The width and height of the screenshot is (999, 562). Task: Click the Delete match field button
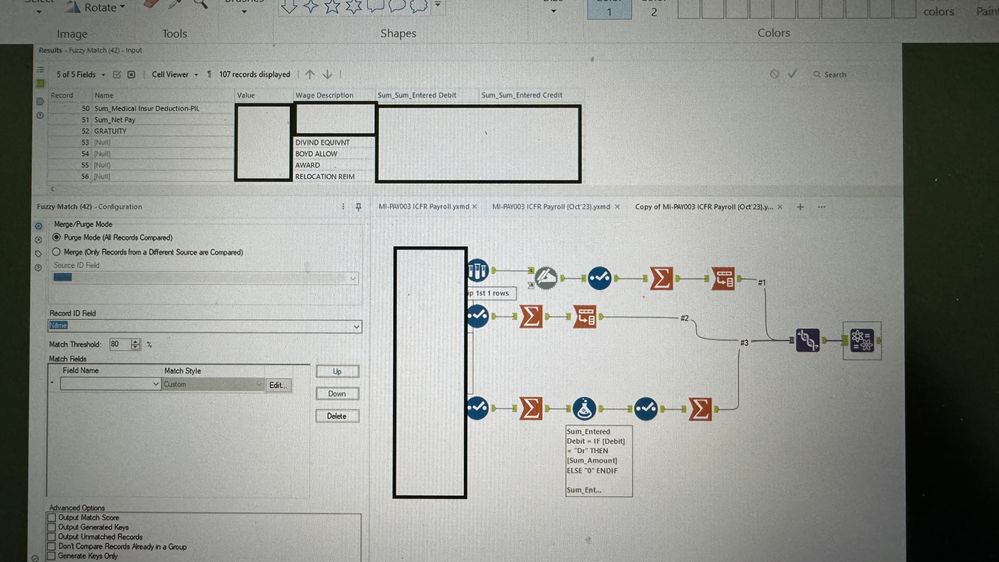click(x=337, y=416)
